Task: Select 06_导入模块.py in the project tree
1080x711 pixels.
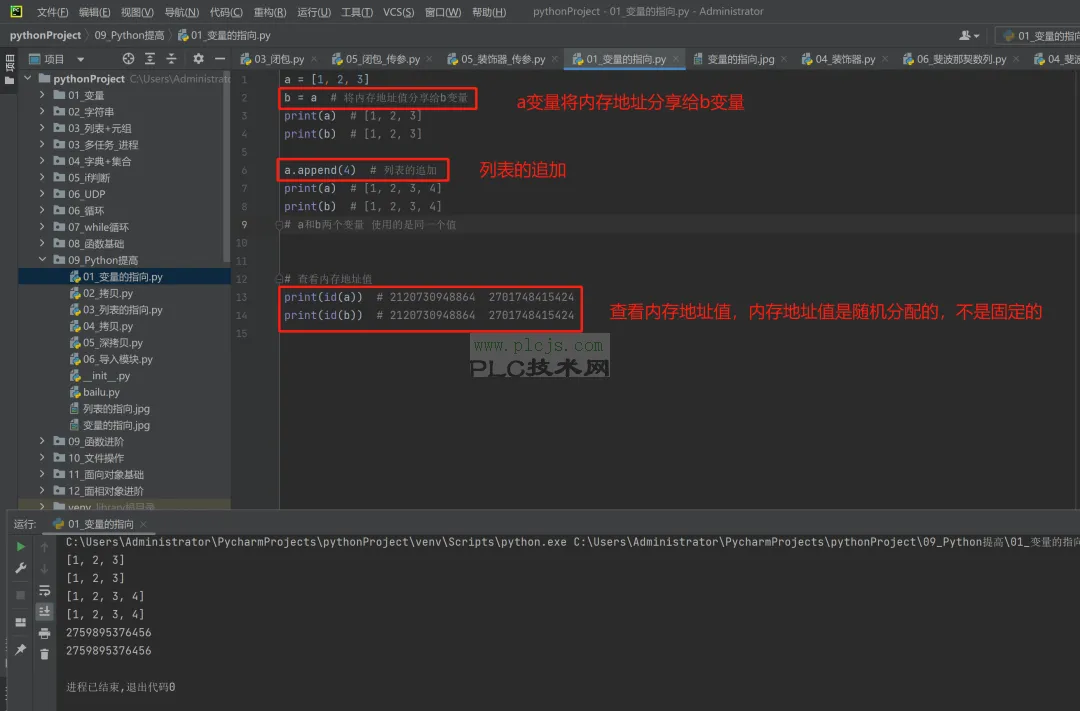Action: click(x=118, y=359)
